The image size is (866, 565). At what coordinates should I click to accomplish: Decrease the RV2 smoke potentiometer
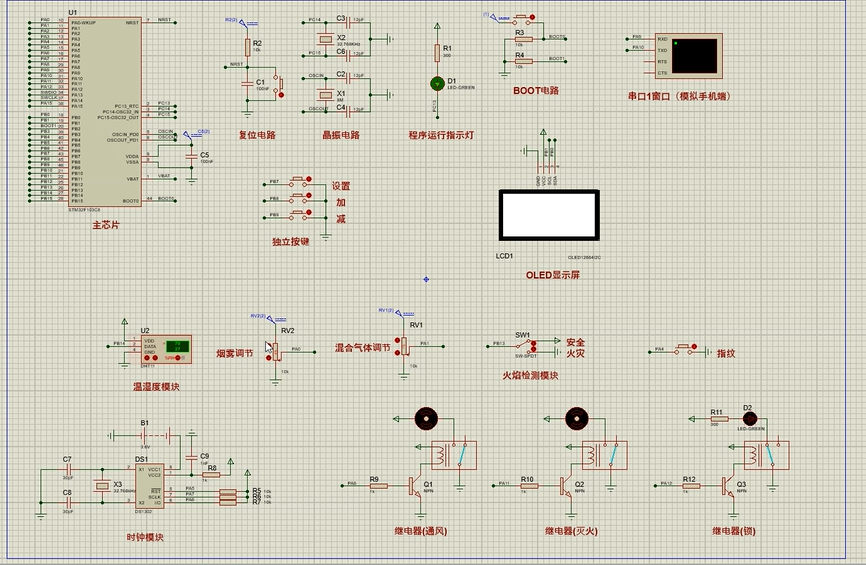coord(269,358)
